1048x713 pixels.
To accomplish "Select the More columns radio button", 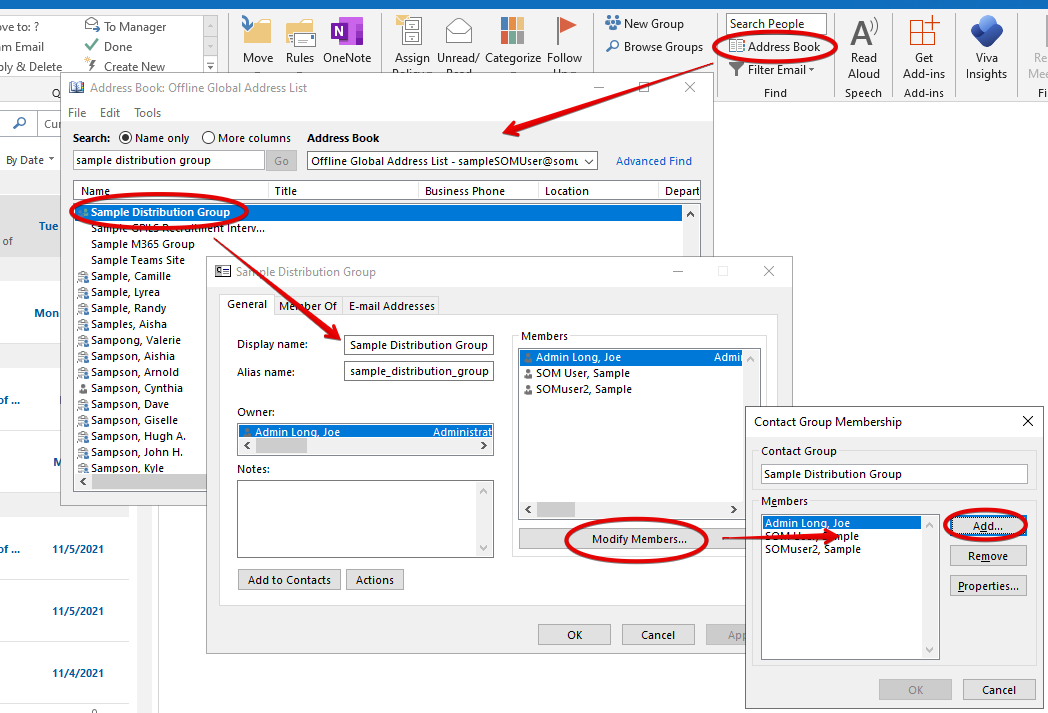I will click(208, 138).
